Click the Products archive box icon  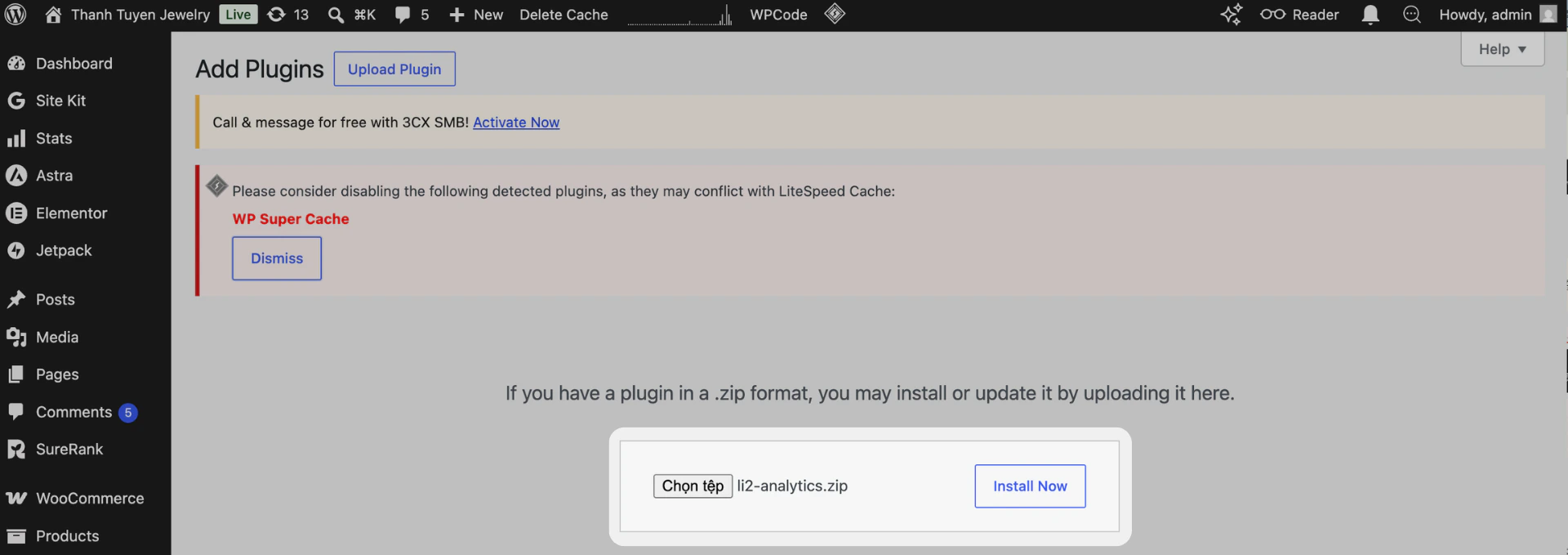click(x=16, y=536)
